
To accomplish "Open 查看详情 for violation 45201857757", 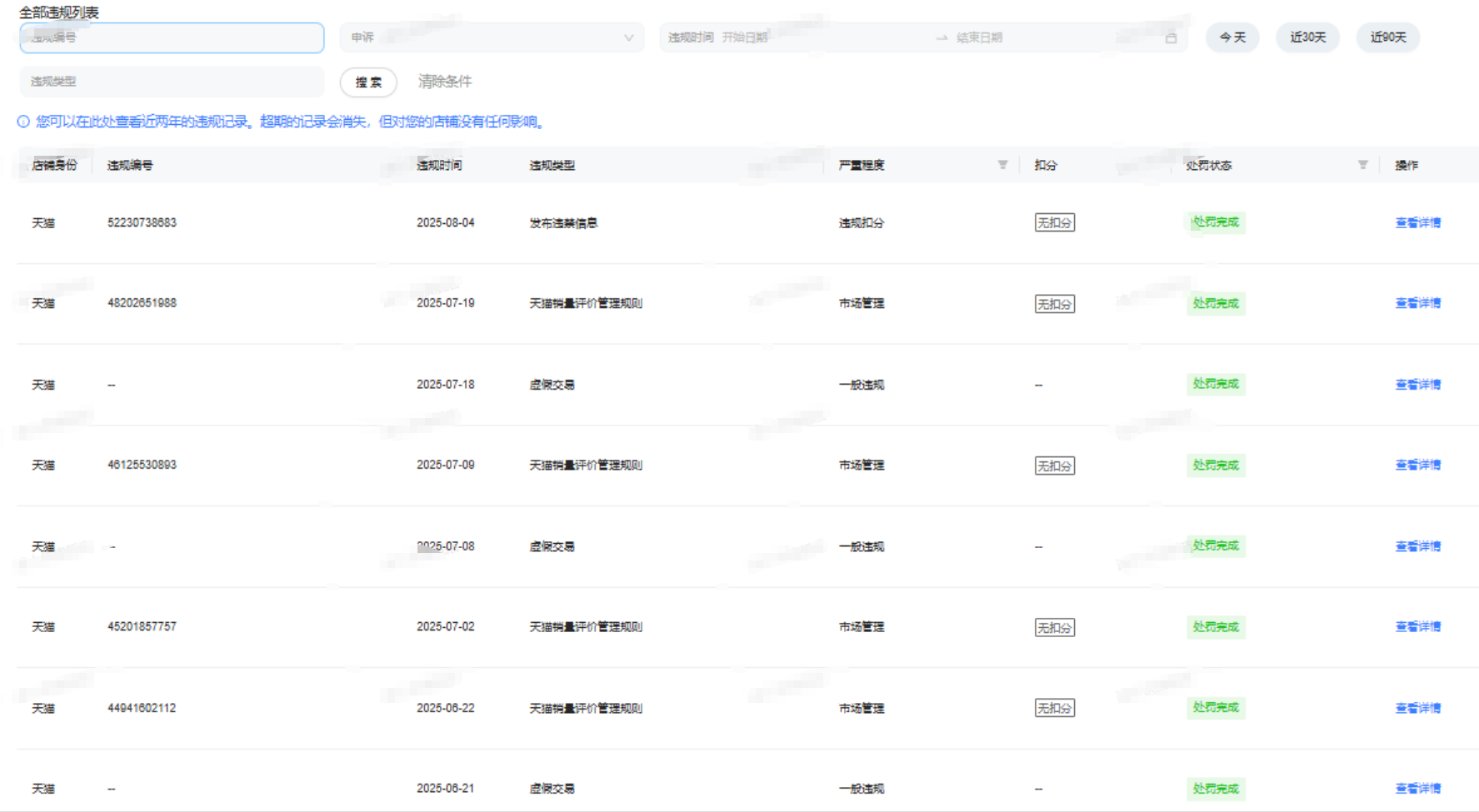I will pyautogui.click(x=1417, y=626).
